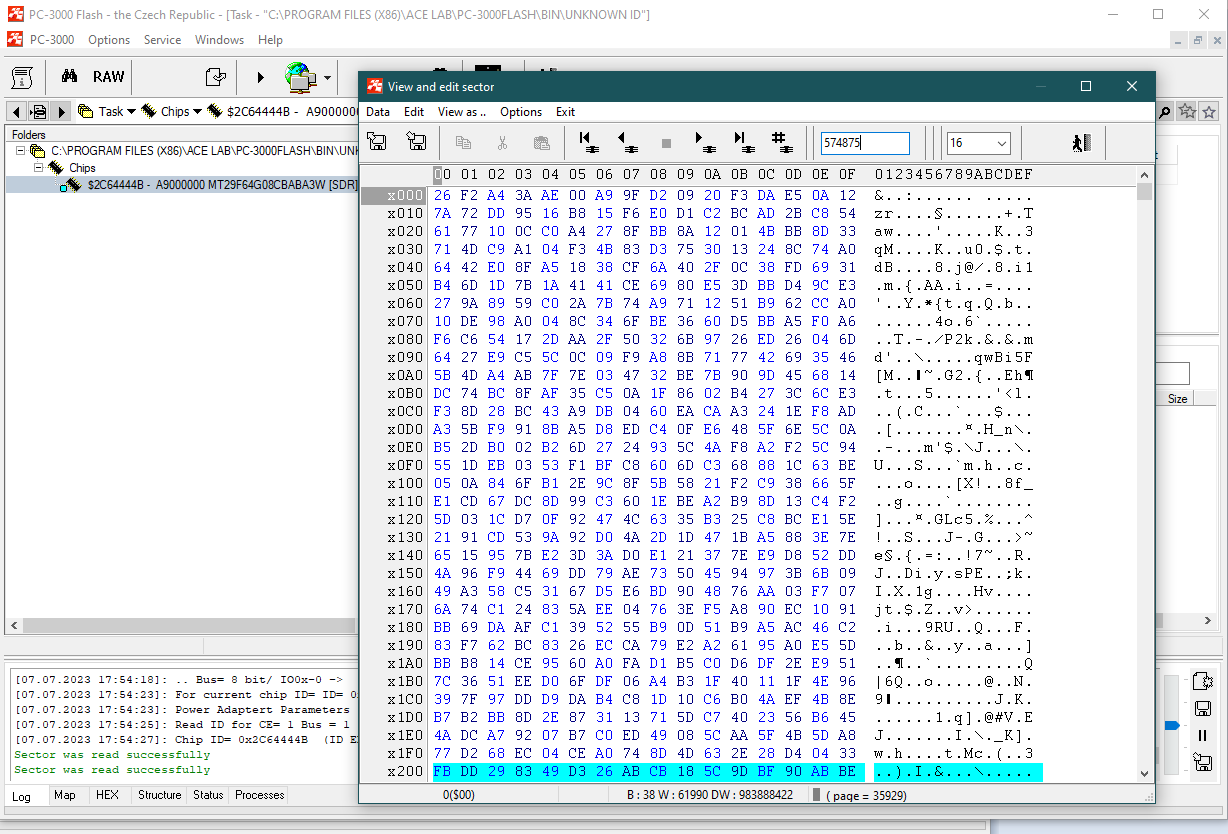Collapse the C:\PROGRAM FILES root folder node
Image resolution: width=1228 pixels, height=834 pixels.
(x=21, y=151)
